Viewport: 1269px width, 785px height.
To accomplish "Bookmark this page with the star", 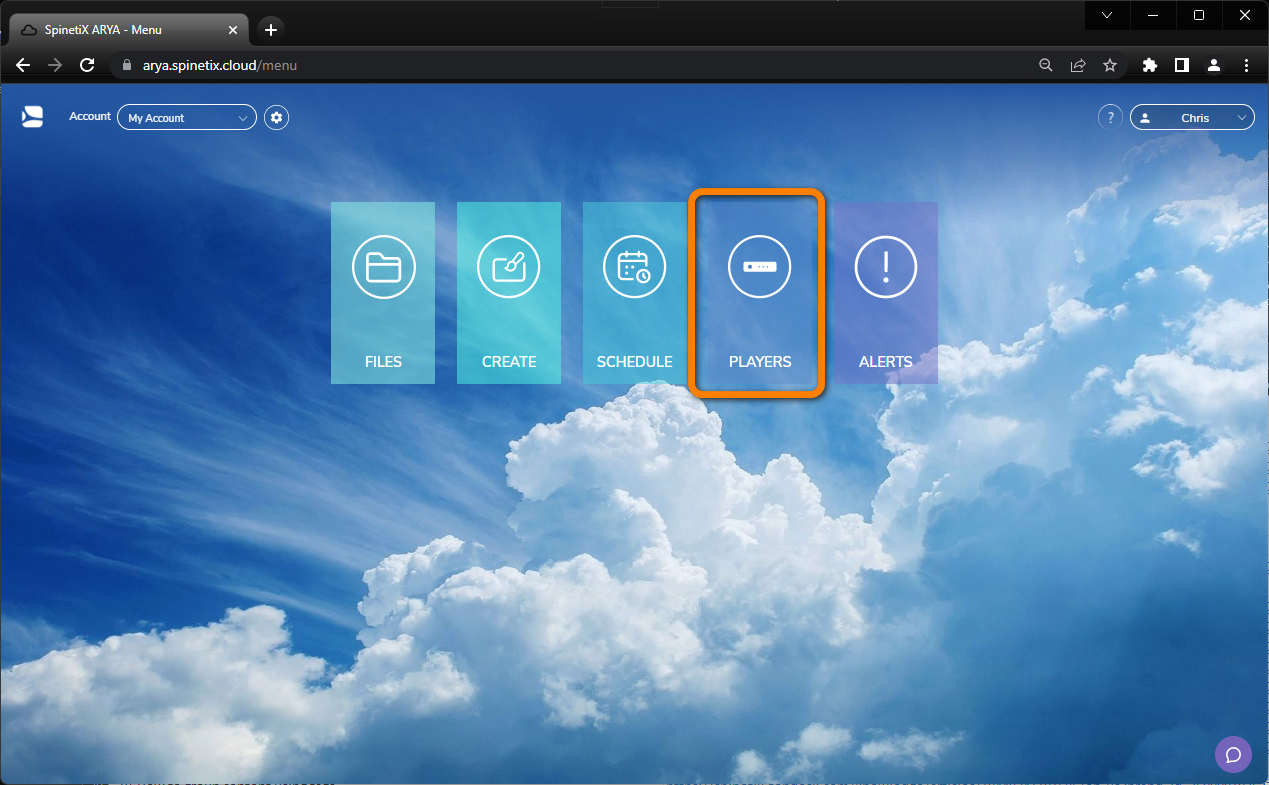I will [x=1110, y=65].
